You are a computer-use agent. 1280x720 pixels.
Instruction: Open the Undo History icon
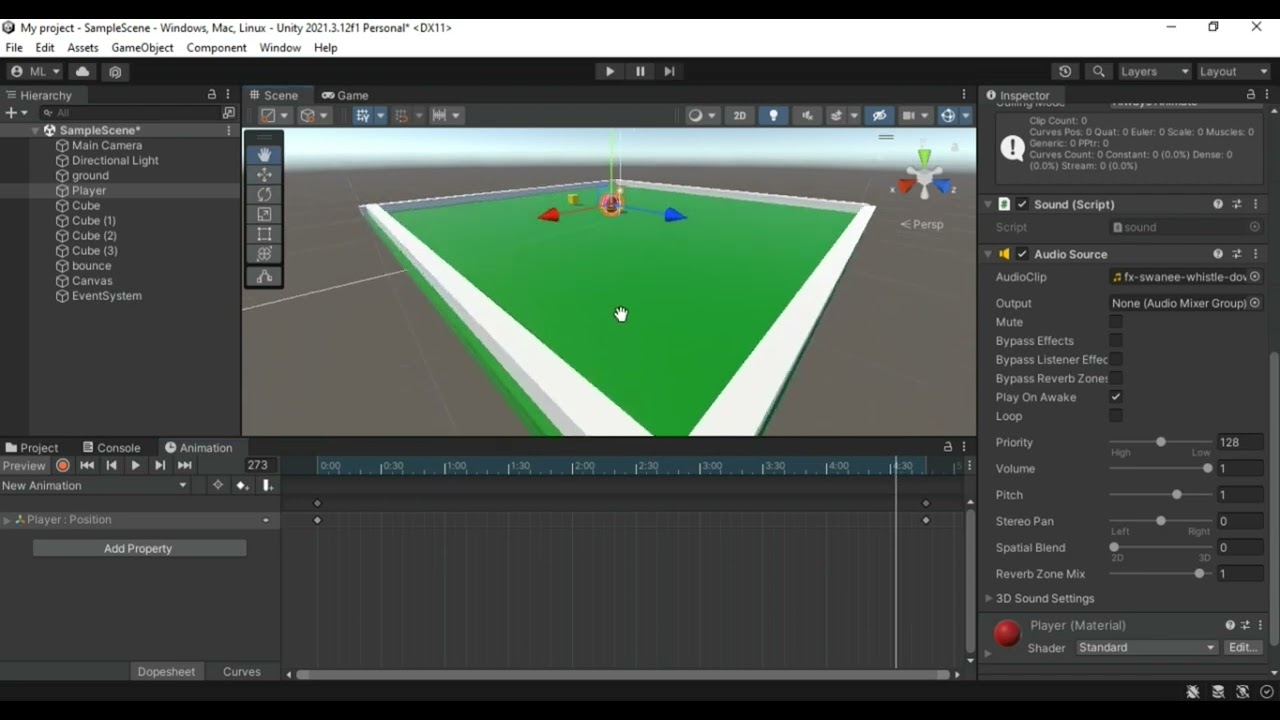[x=1065, y=72]
